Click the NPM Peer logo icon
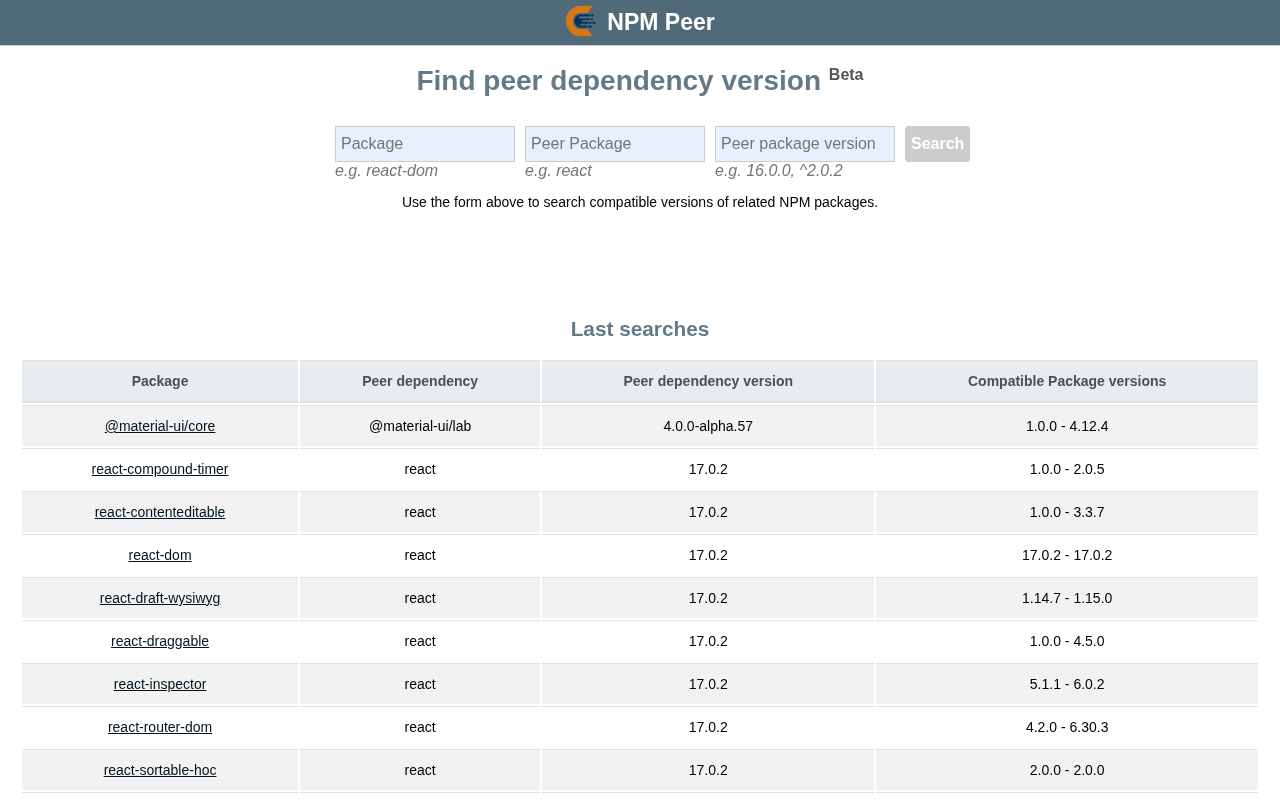1280x800 pixels. [581, 21]
